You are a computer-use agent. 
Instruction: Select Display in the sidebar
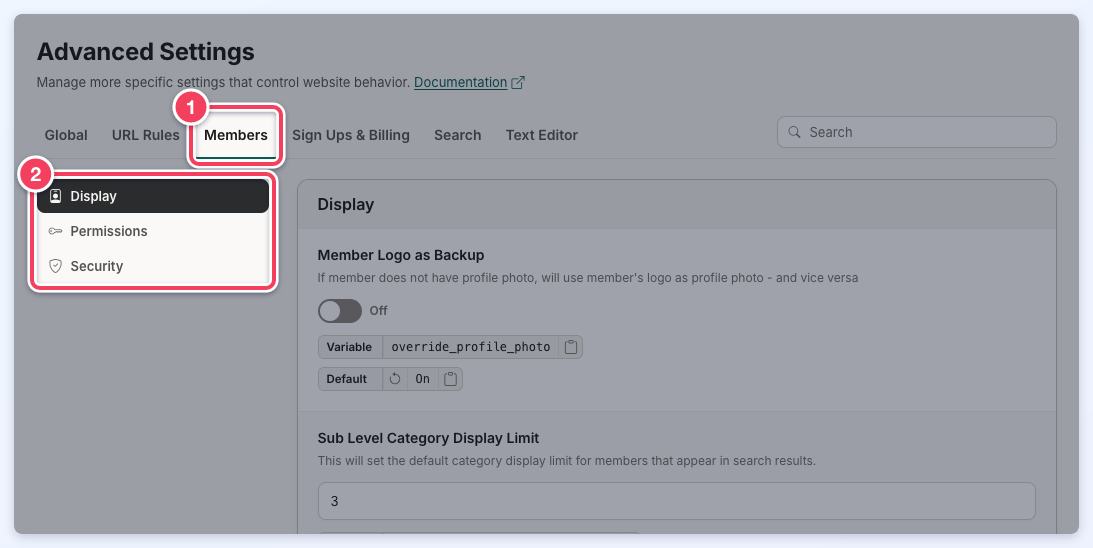pyautogui.click(x=153, y=196)
